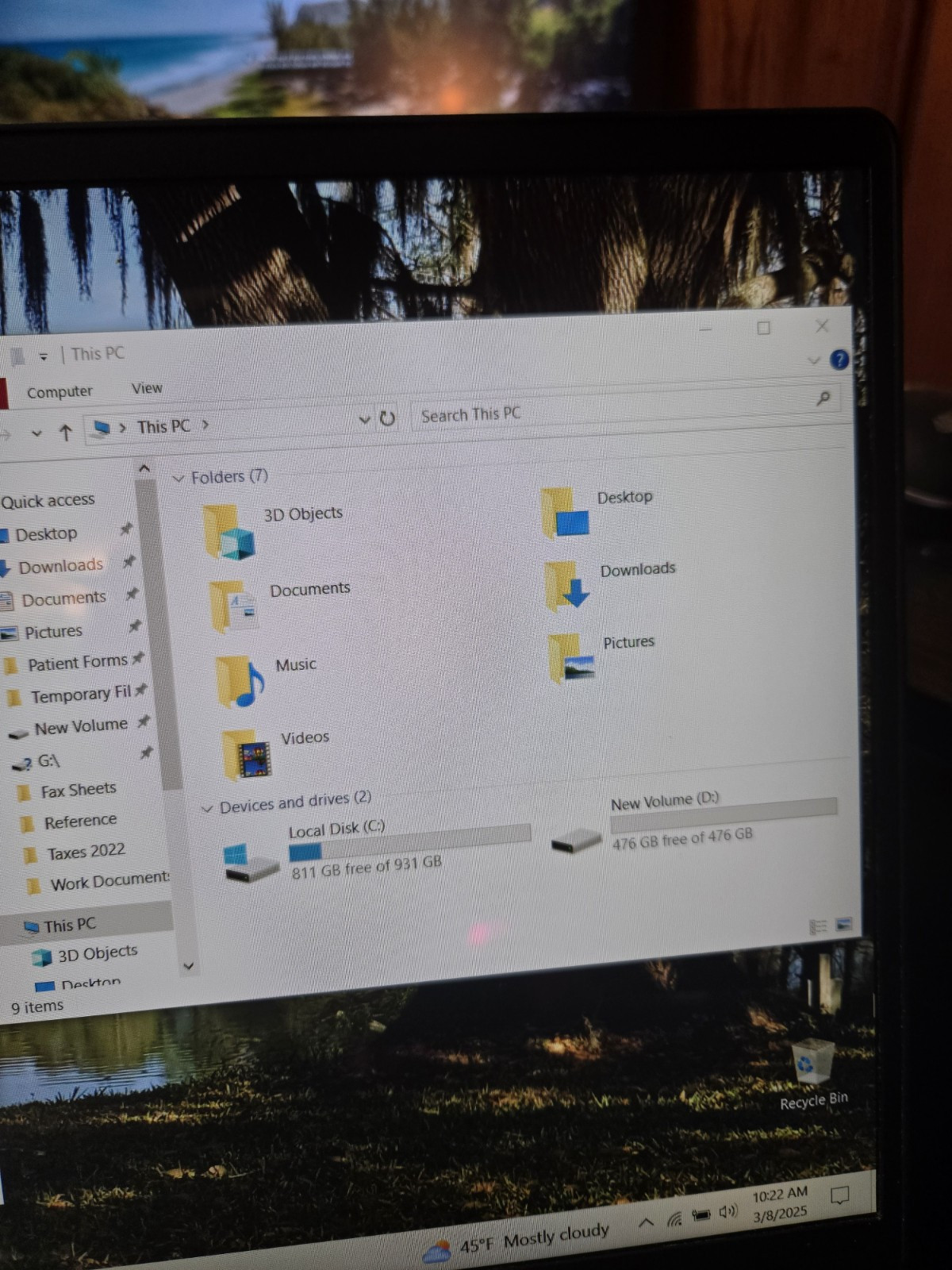Click the pin icon next to Patient Forms

pos(138,658)
